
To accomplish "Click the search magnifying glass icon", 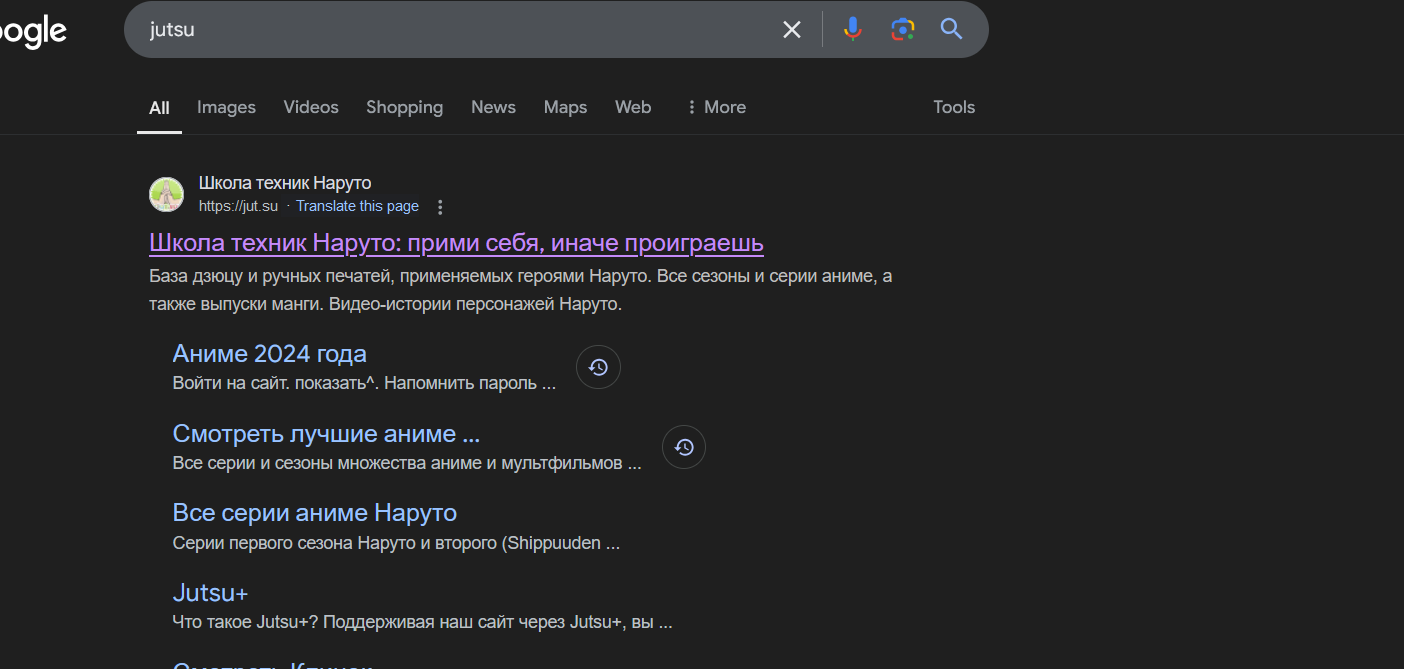I will [949, 29].
